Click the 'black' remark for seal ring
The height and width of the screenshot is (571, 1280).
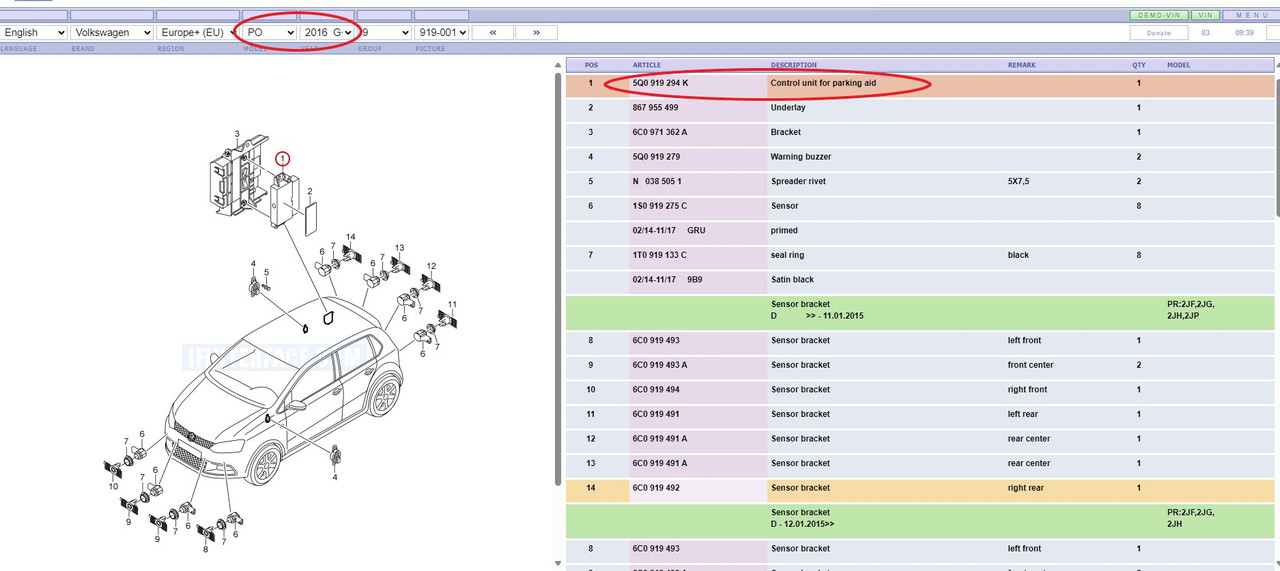1018,255
